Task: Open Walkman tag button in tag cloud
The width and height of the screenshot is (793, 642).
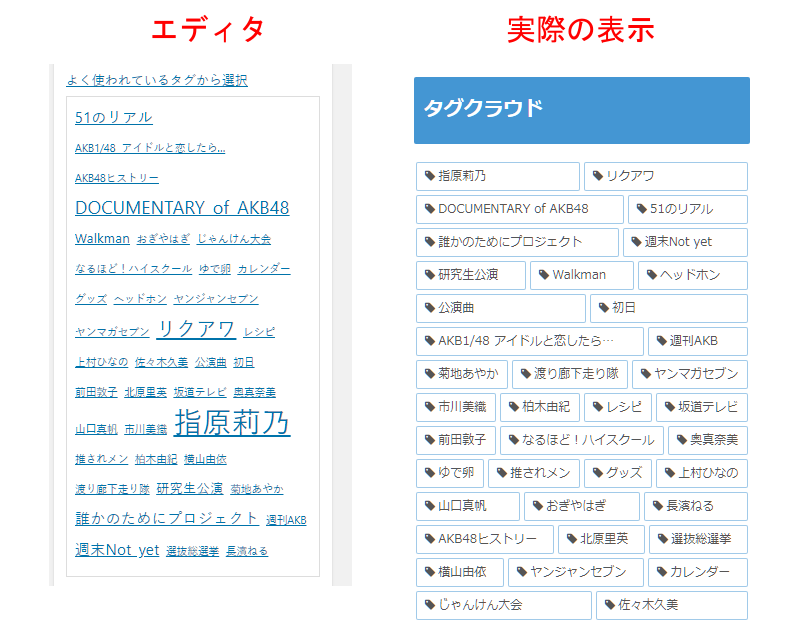Action: click(x=582, y=275)
